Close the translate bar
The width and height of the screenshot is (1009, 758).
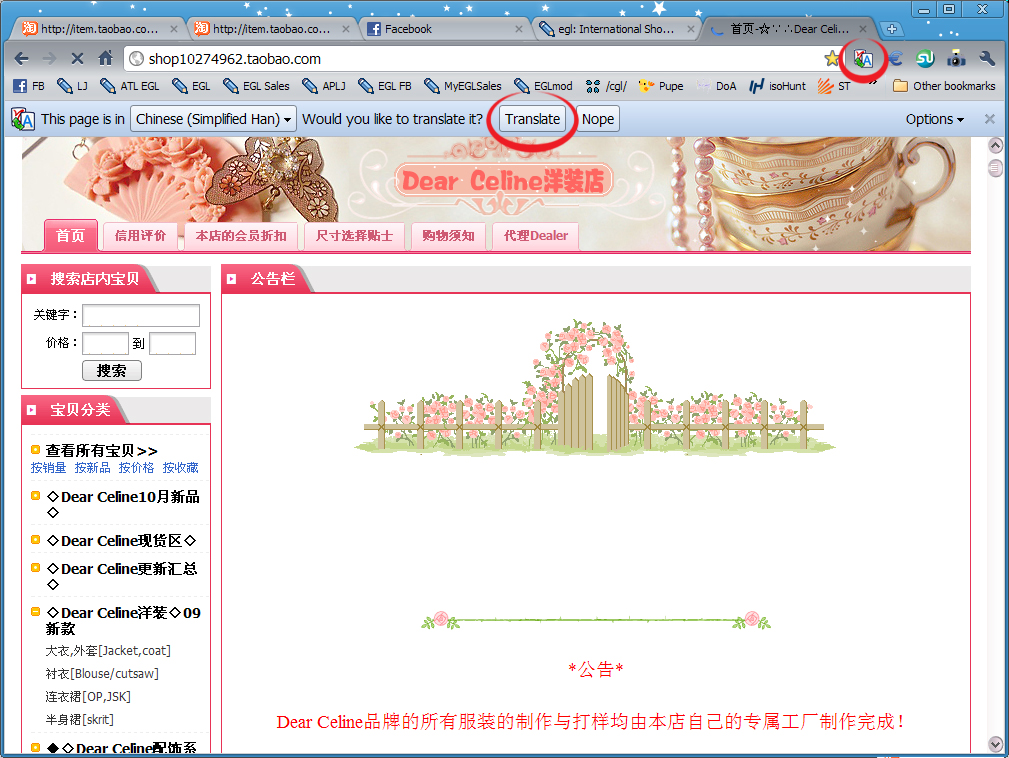990,119
